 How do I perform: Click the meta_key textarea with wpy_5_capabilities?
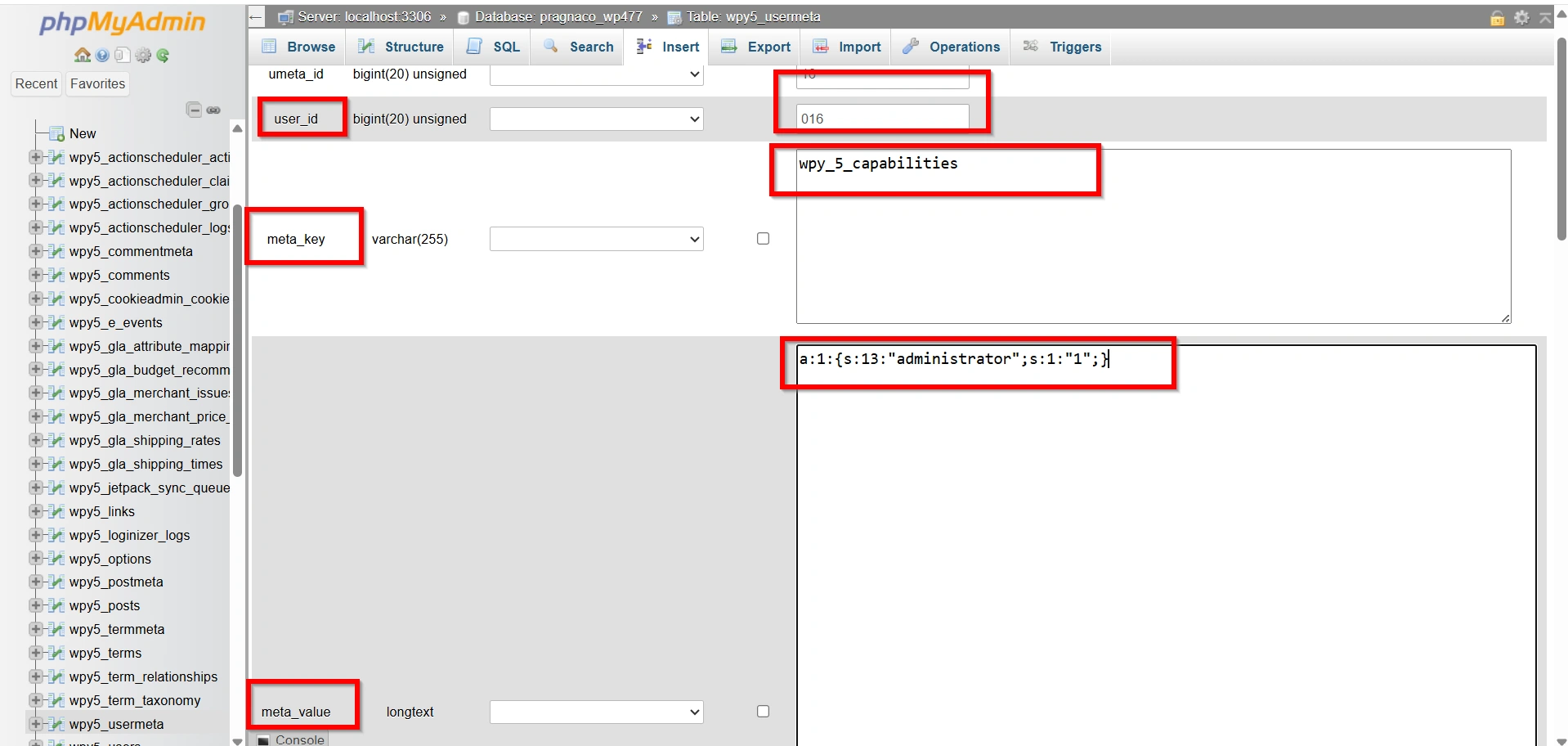pyautogui.click(x=1153, y=236)
